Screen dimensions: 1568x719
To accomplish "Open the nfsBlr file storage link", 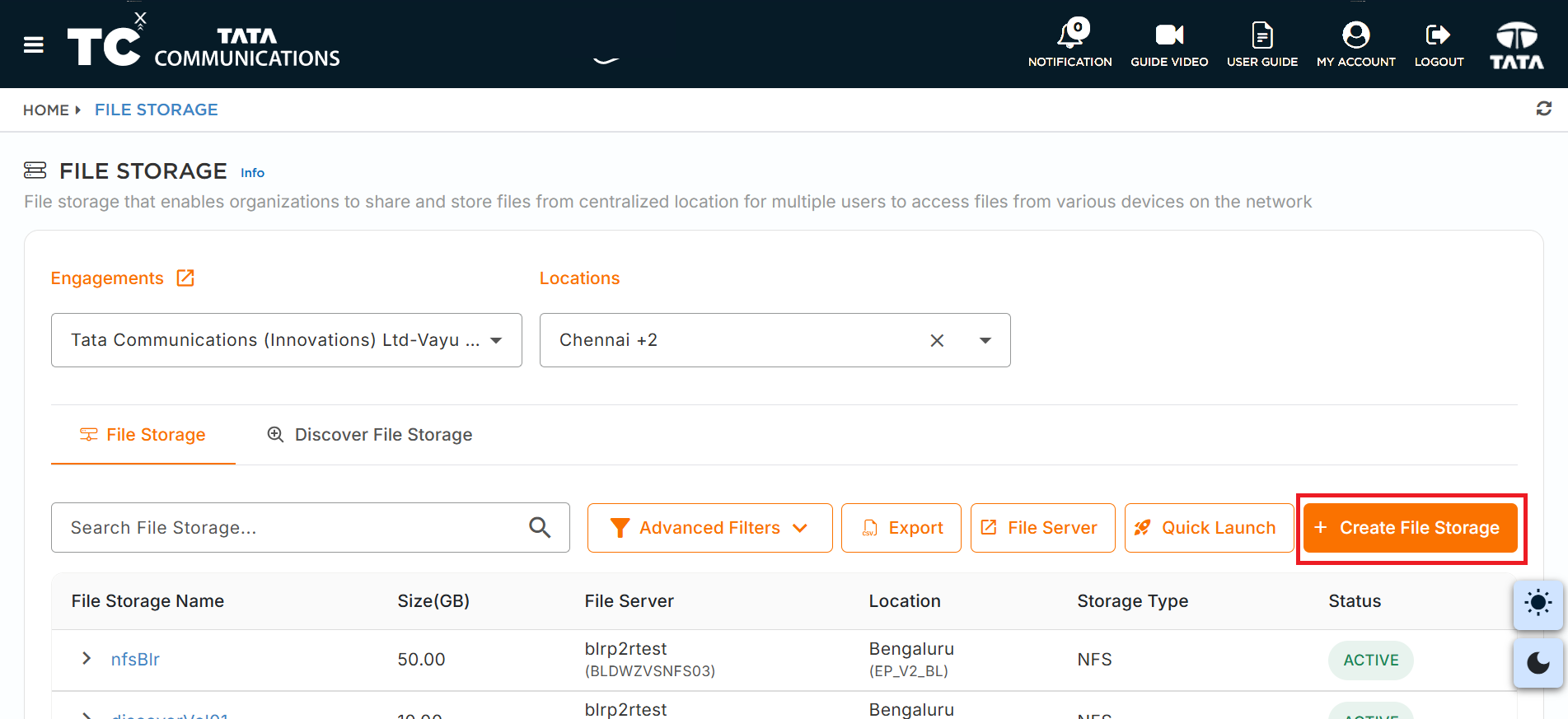I will tap(135, 660).
